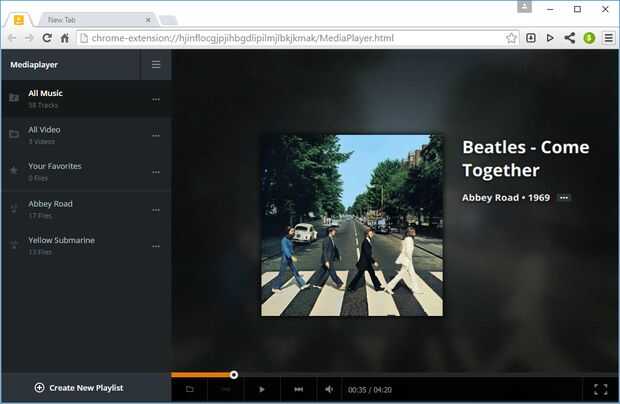Click the All Video folder icon

pyautogui.click(x=14, y=134)
